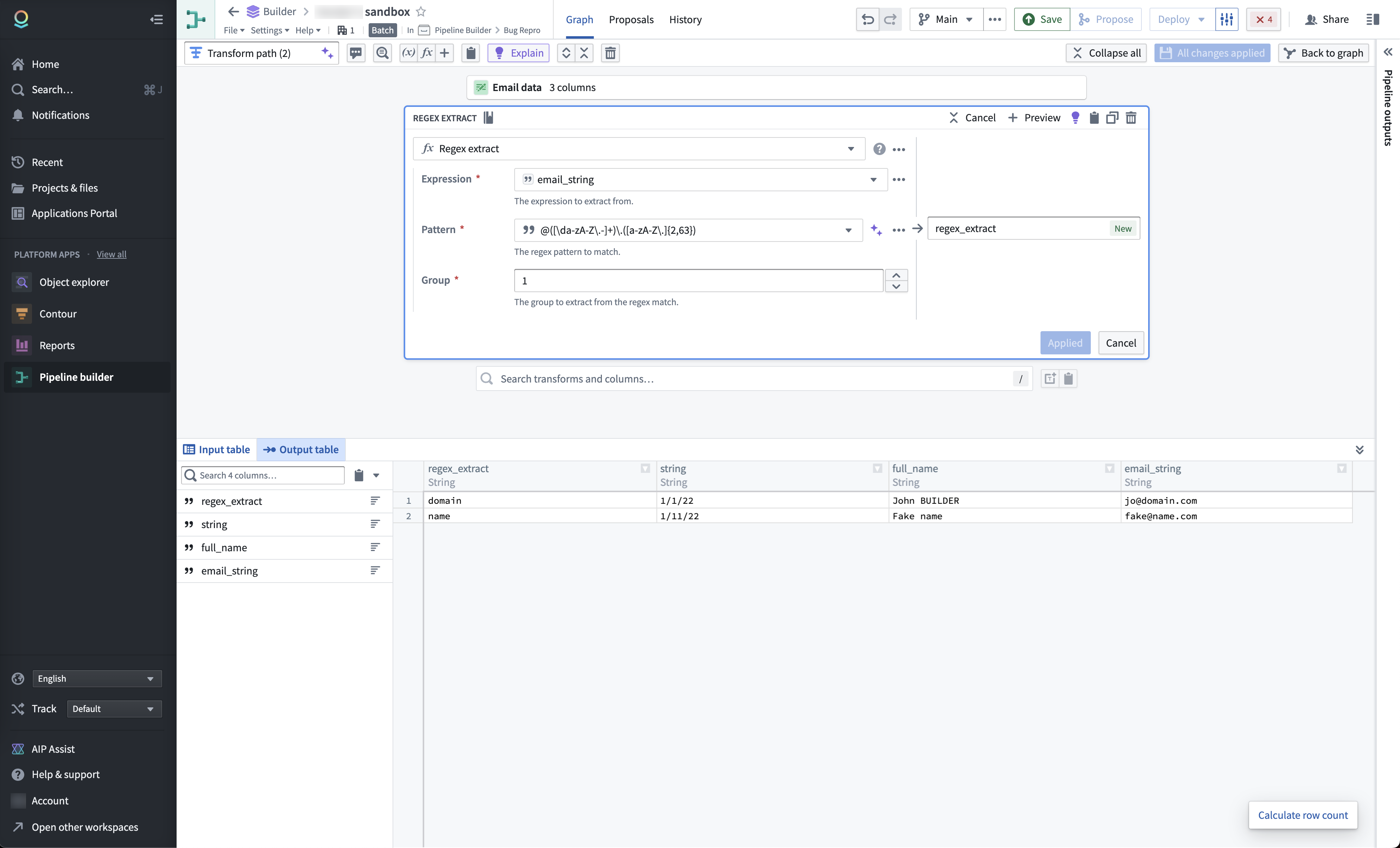1400x848 pixels.
Task: Click the Explain lightbulb button
Action: (518, 53)
